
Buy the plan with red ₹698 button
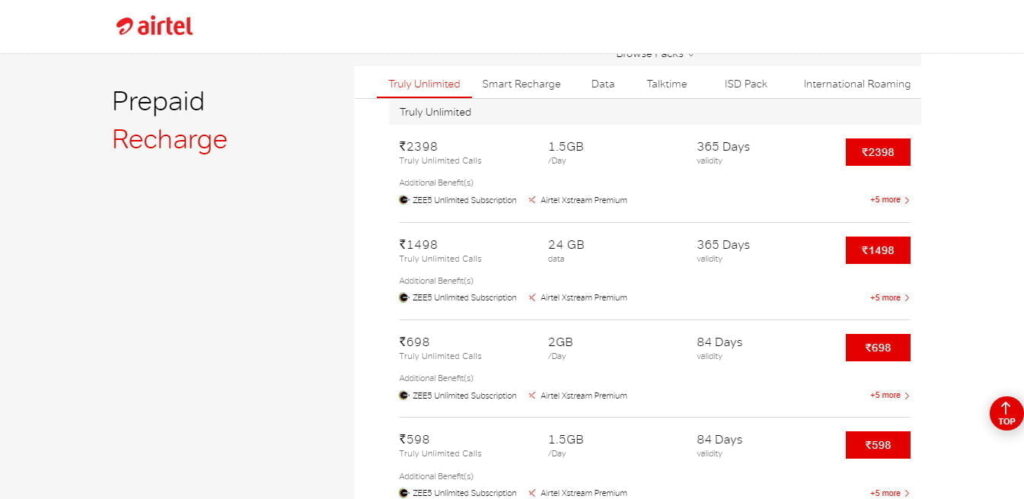pos(878,347)
